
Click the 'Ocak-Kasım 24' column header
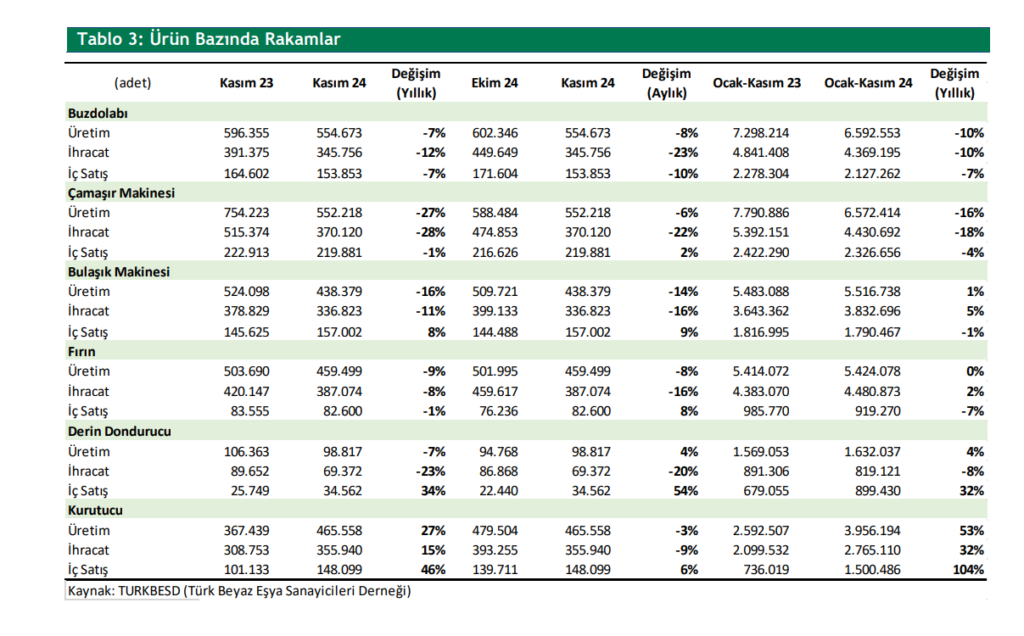pyautogui.click(x=868, y=83)
